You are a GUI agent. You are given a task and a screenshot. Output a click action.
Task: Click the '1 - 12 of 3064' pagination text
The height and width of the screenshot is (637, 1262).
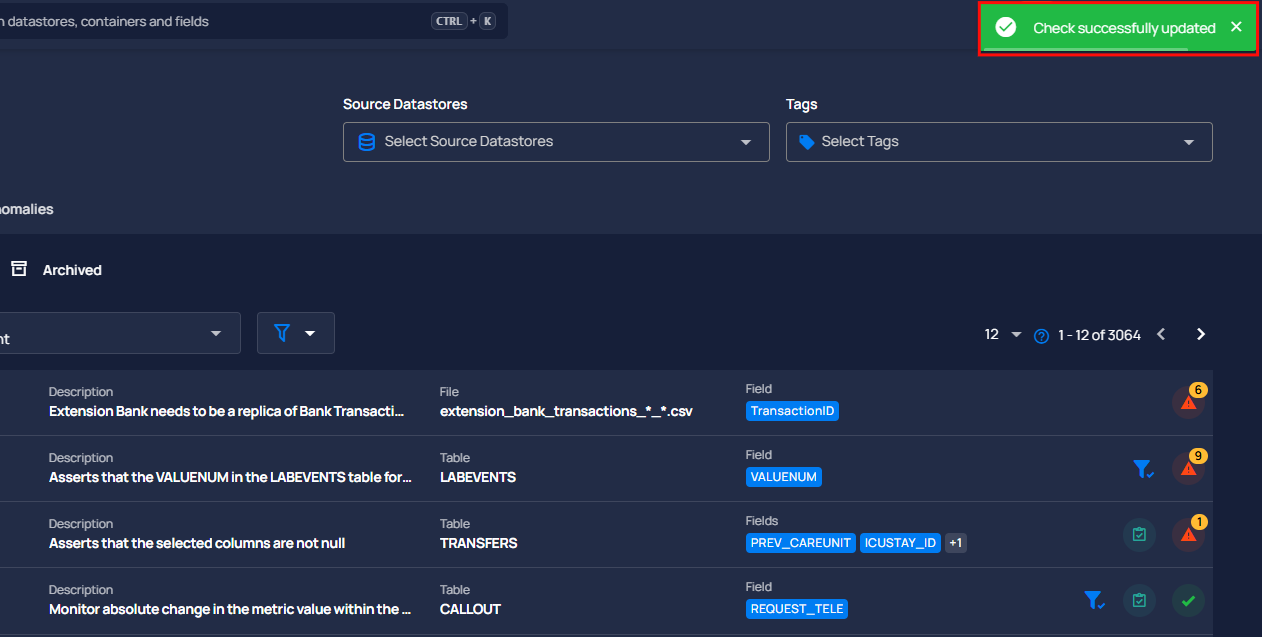tap(1099, 335)
